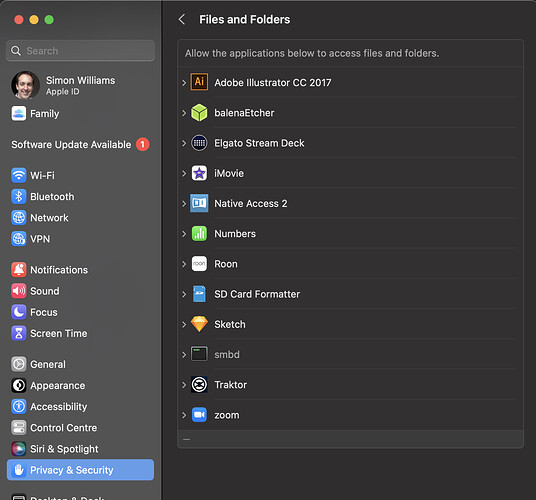Click the Traktor app icon
The image size is (536, 500).
(199, 384)
